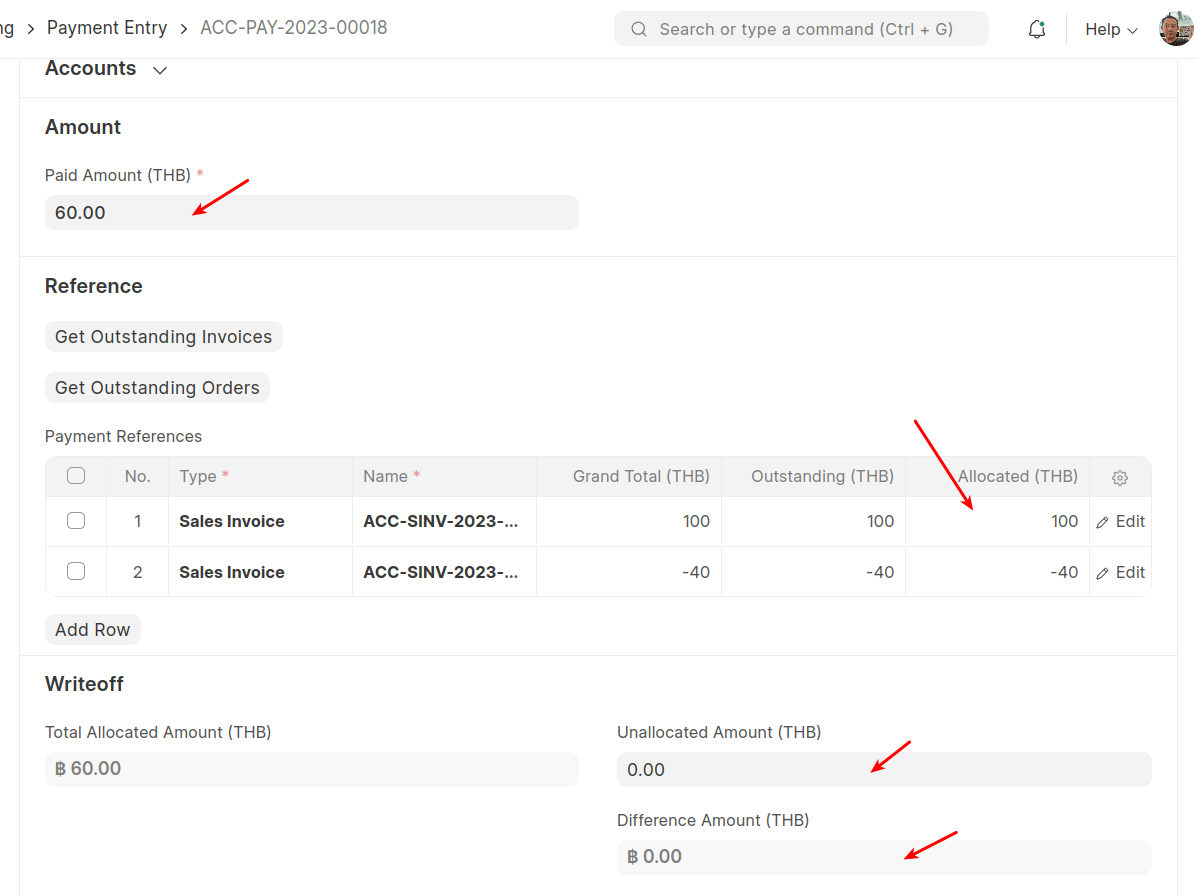Image resolution: width=1198 pixels, height=896 pixels.
Task: Check the first Sales Invoice row
Action: [x=75, y=520]
